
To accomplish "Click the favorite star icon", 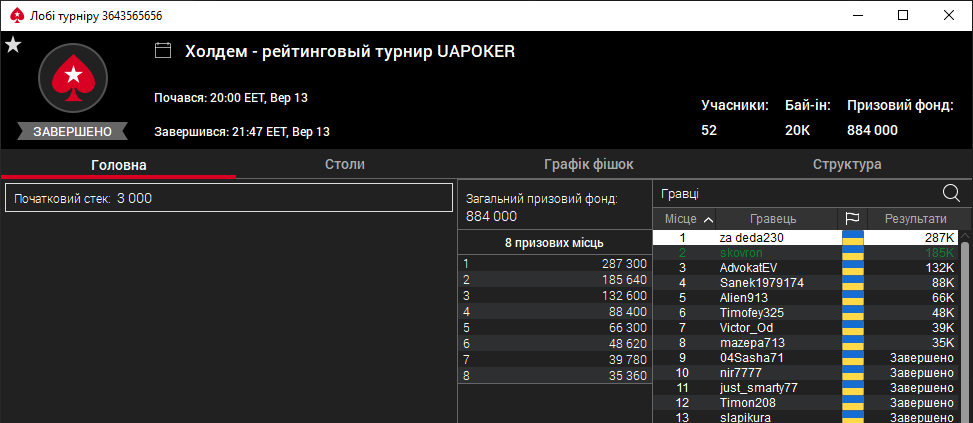I will [12, 45].
